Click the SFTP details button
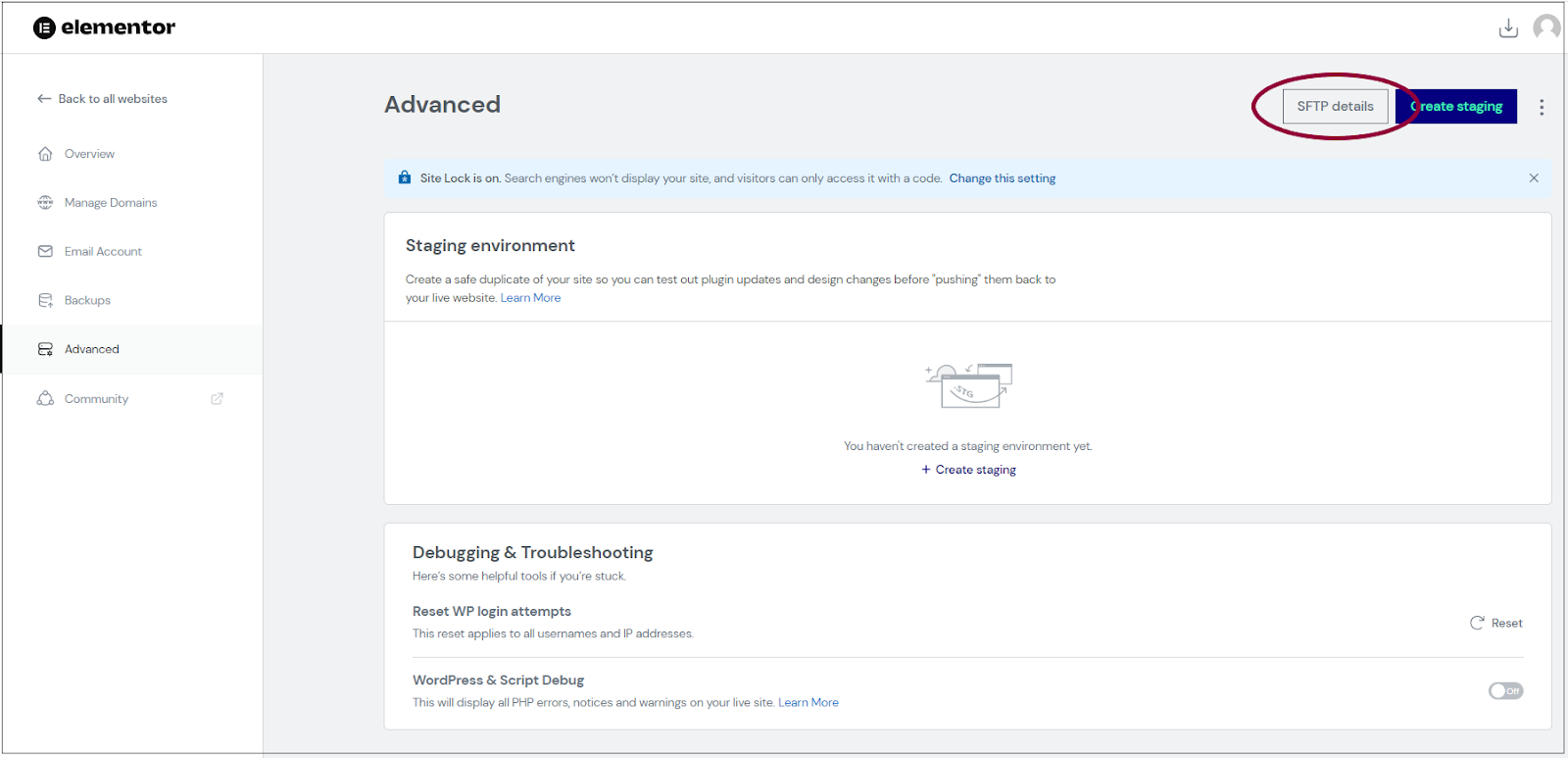Screen dimensions: 1568x758 [x=1335, y=106]
